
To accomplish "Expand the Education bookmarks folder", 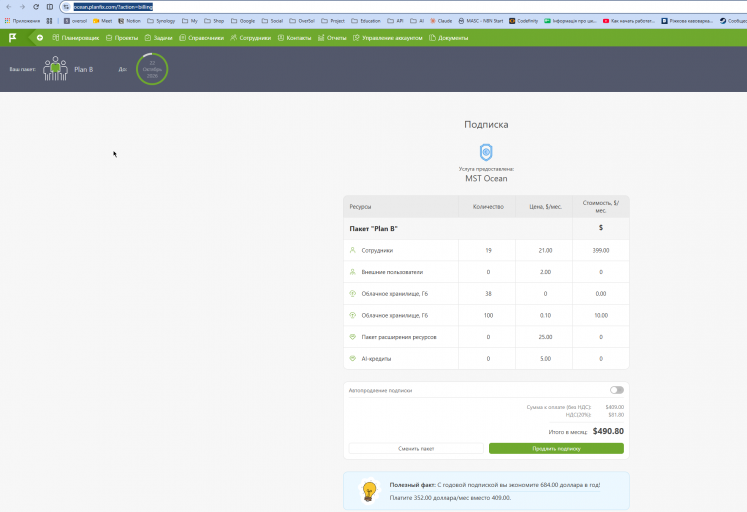I will click(366, 21).
